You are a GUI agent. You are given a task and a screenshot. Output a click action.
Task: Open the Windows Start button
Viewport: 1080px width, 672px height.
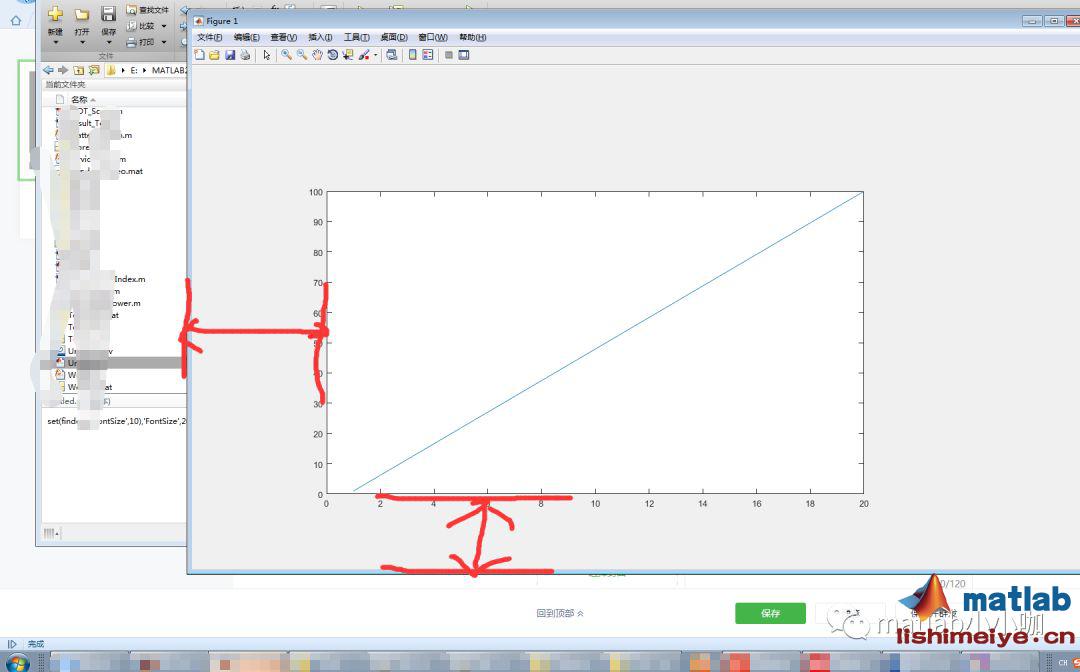click(x=17, y=664)
